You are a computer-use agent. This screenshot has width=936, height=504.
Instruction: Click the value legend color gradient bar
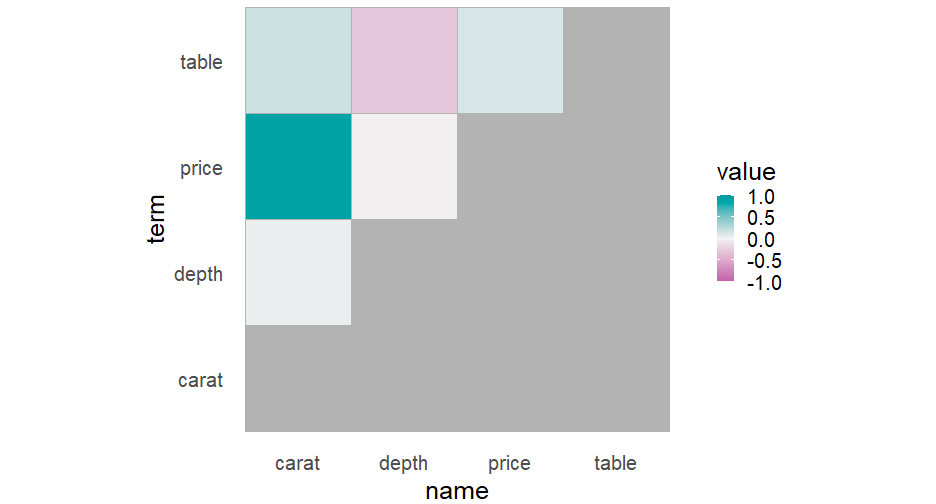[x=725, y=239]
